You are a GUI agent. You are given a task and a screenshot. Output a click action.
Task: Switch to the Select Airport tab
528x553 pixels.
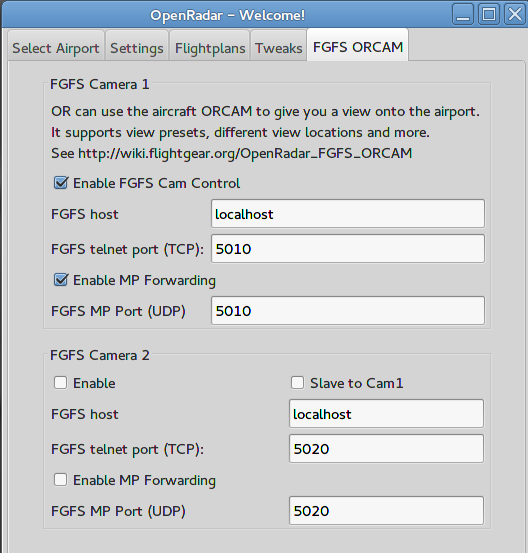coord(56,48)
